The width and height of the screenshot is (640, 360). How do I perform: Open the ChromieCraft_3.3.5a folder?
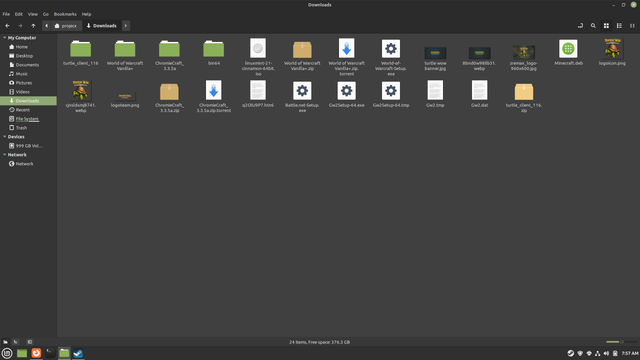(169, 55)
